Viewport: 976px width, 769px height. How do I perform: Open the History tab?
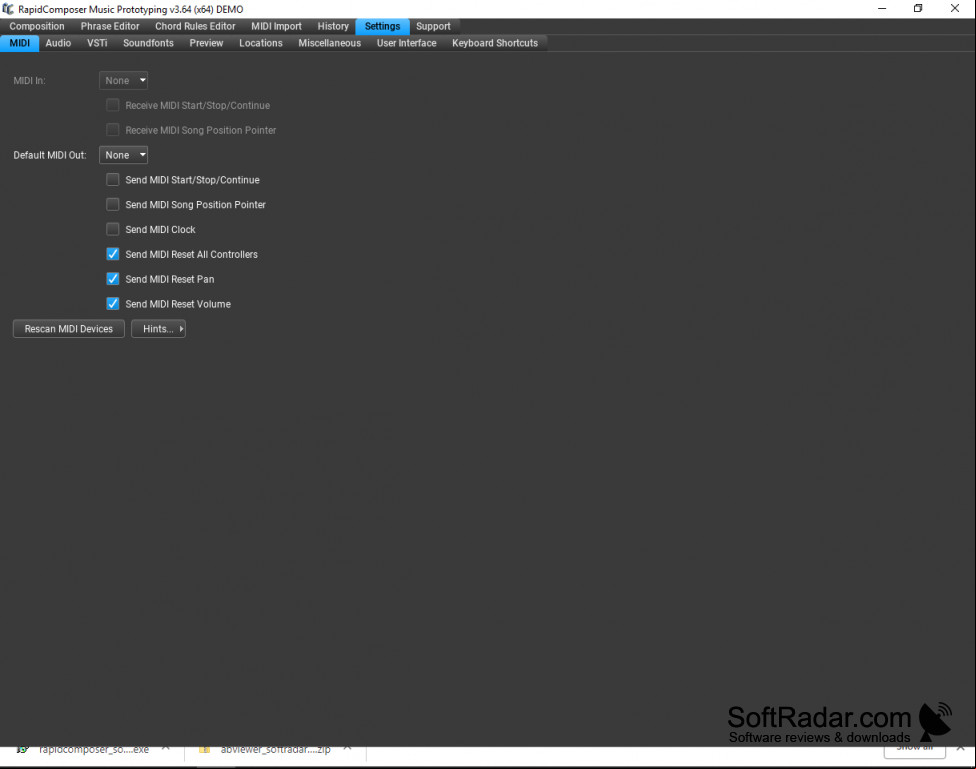pos(333,26)
